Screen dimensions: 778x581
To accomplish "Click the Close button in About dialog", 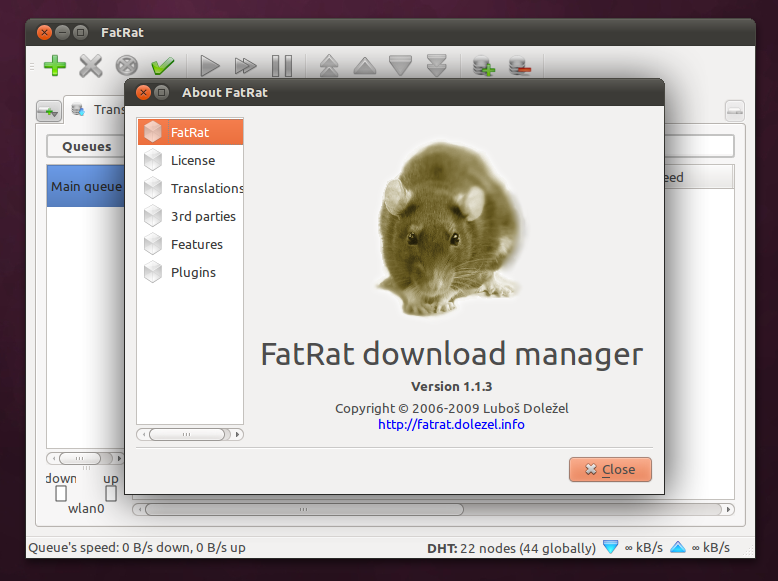I will click(x=610, y=469).
